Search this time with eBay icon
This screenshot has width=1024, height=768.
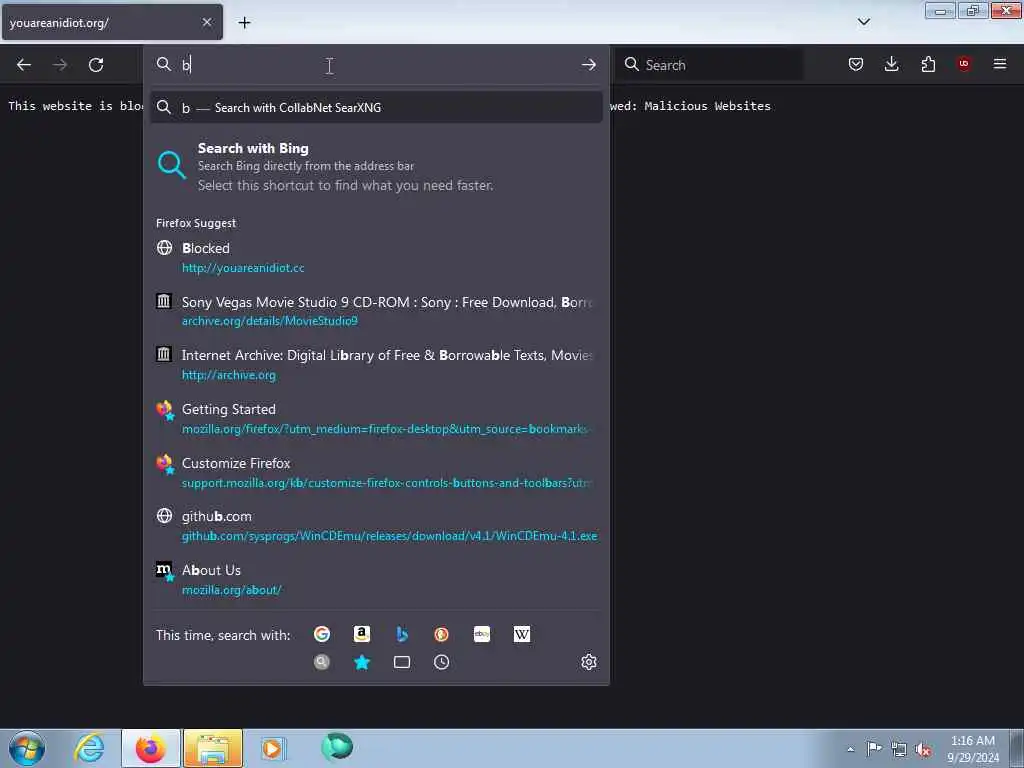click(482, 634)
